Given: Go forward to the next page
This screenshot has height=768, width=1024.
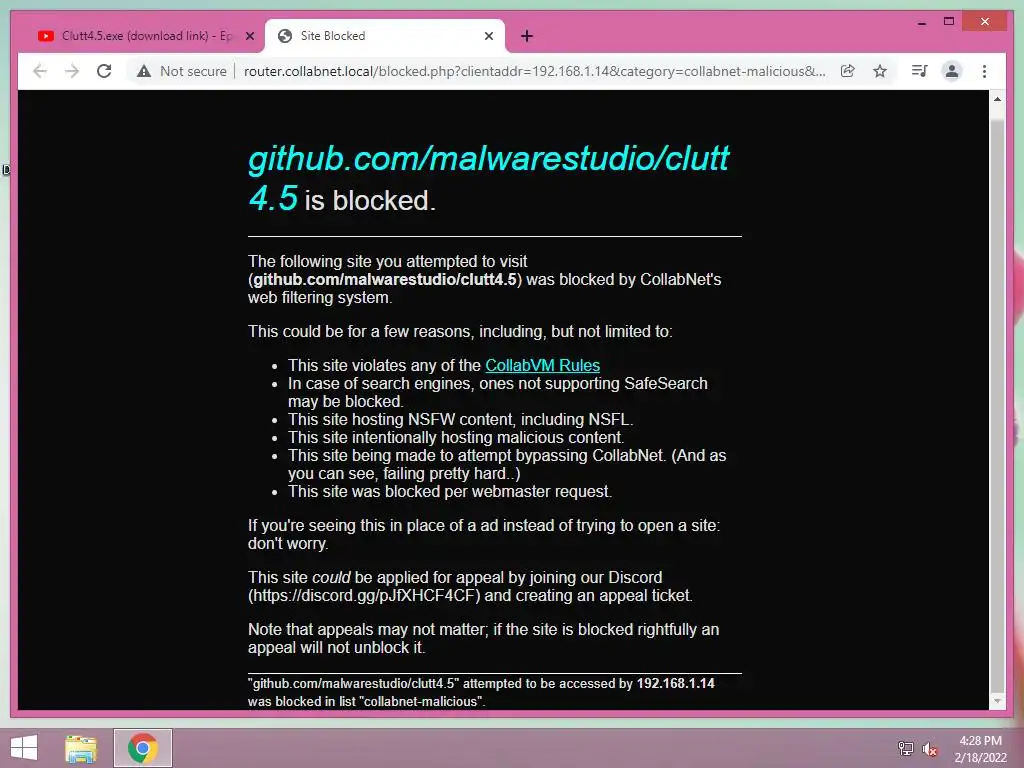Looking at the screenshot, I should [72, 71].
